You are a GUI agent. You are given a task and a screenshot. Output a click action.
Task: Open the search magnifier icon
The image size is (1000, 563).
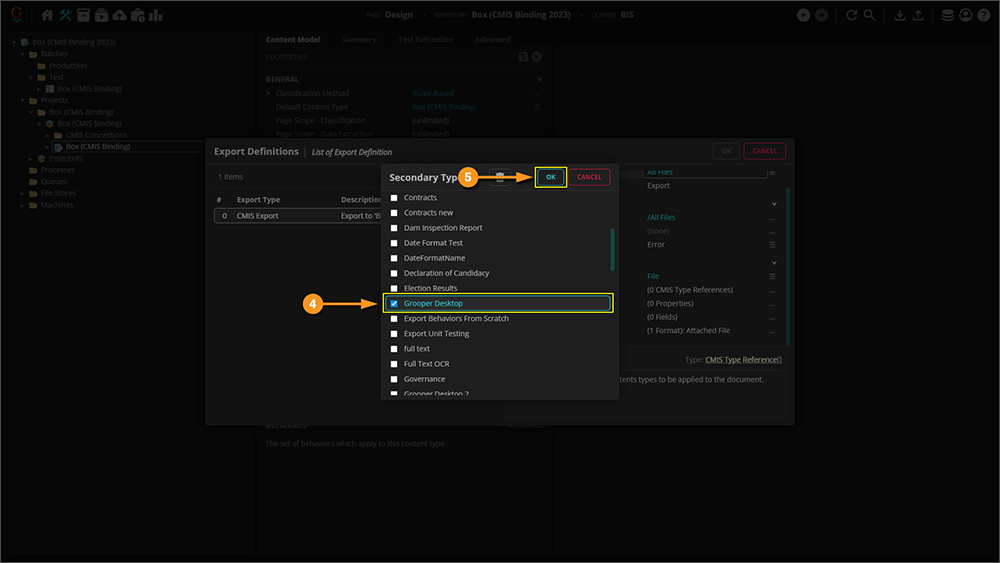click(870, 15)
